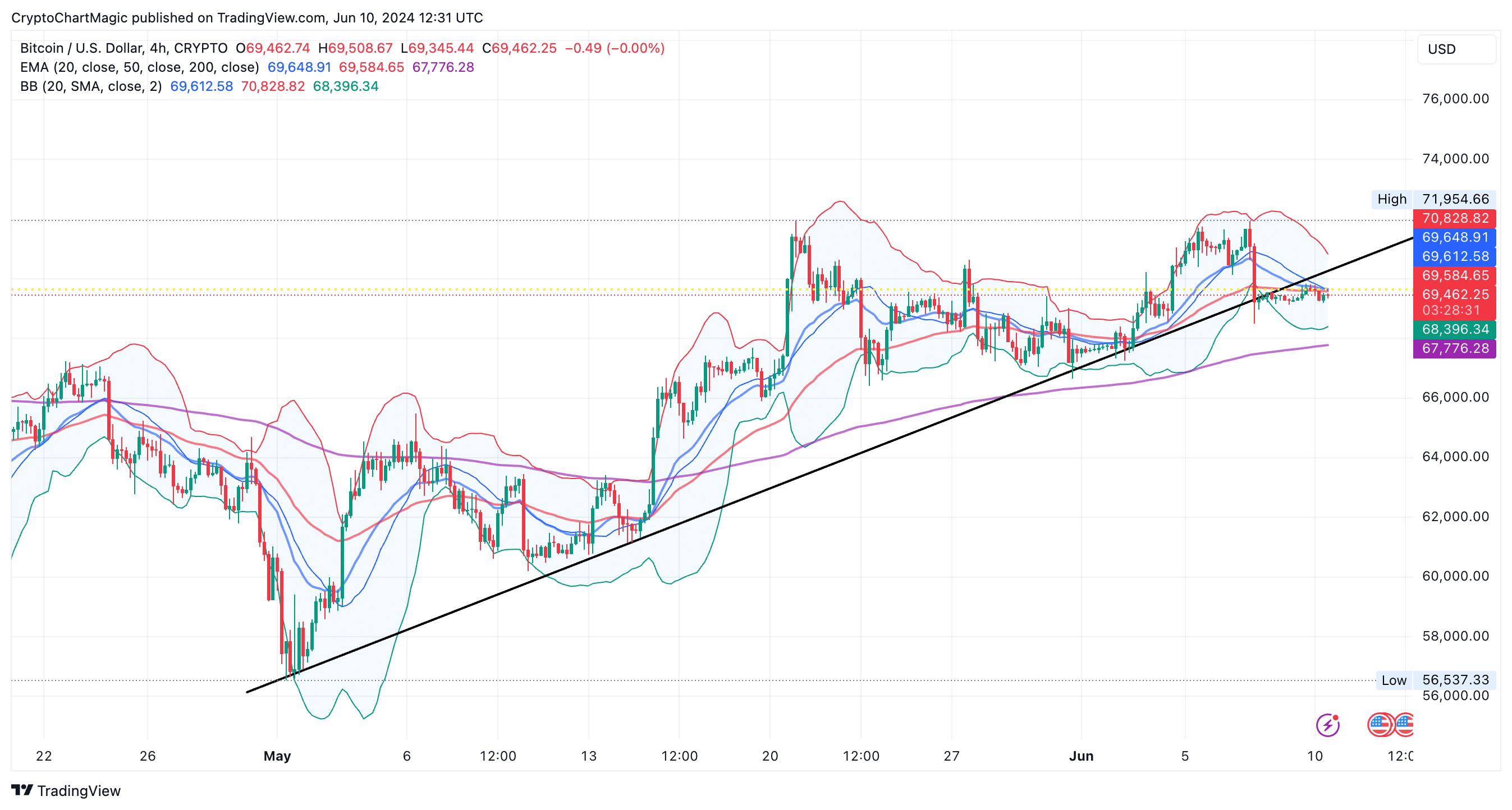Click the TradingView logo at the bottom
The image size is (1512, 810).
coord(66,790)
